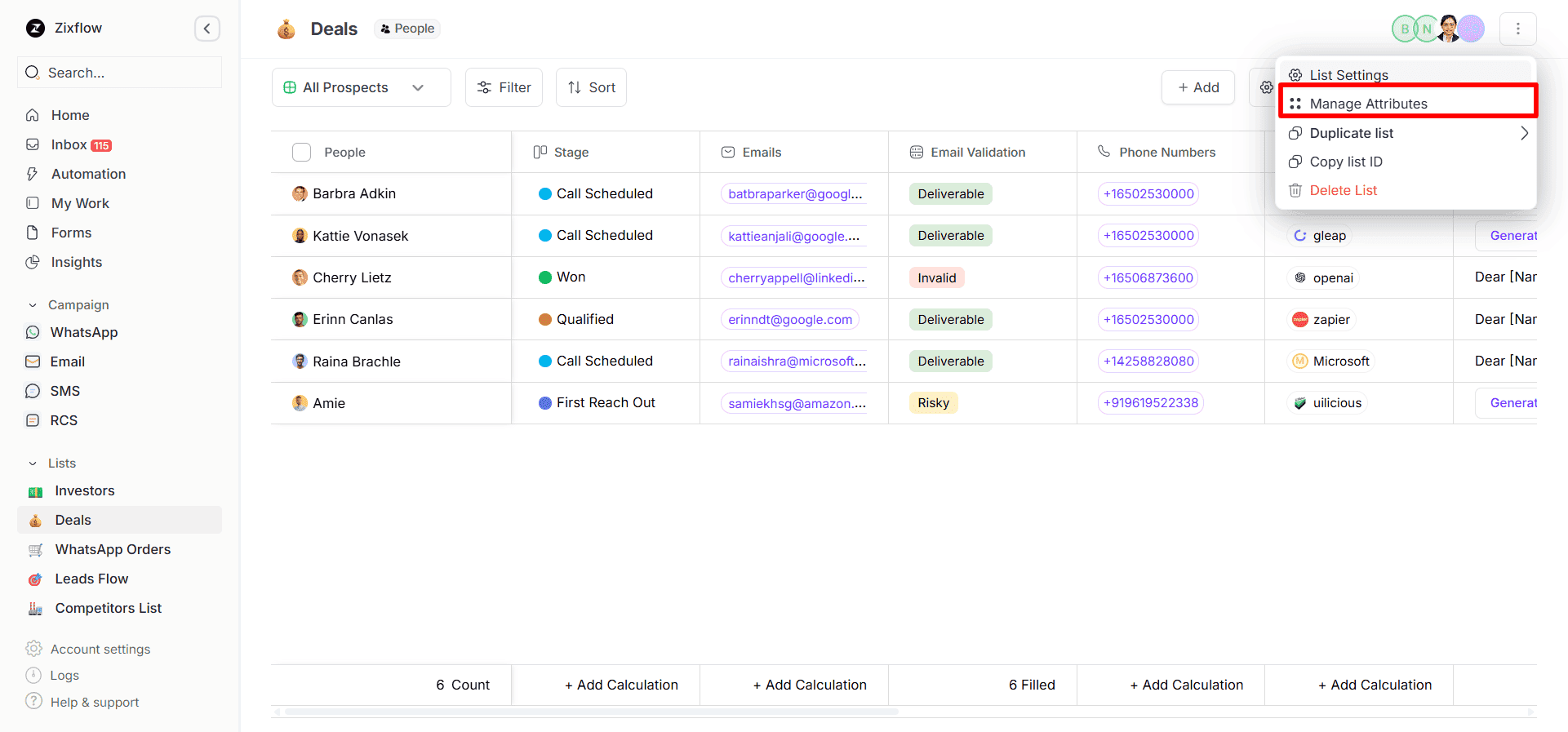The height and width of the screenshot is (732, 1568).
Task: Open Amie's First Reach Out stage
Action: coord(597,402)
